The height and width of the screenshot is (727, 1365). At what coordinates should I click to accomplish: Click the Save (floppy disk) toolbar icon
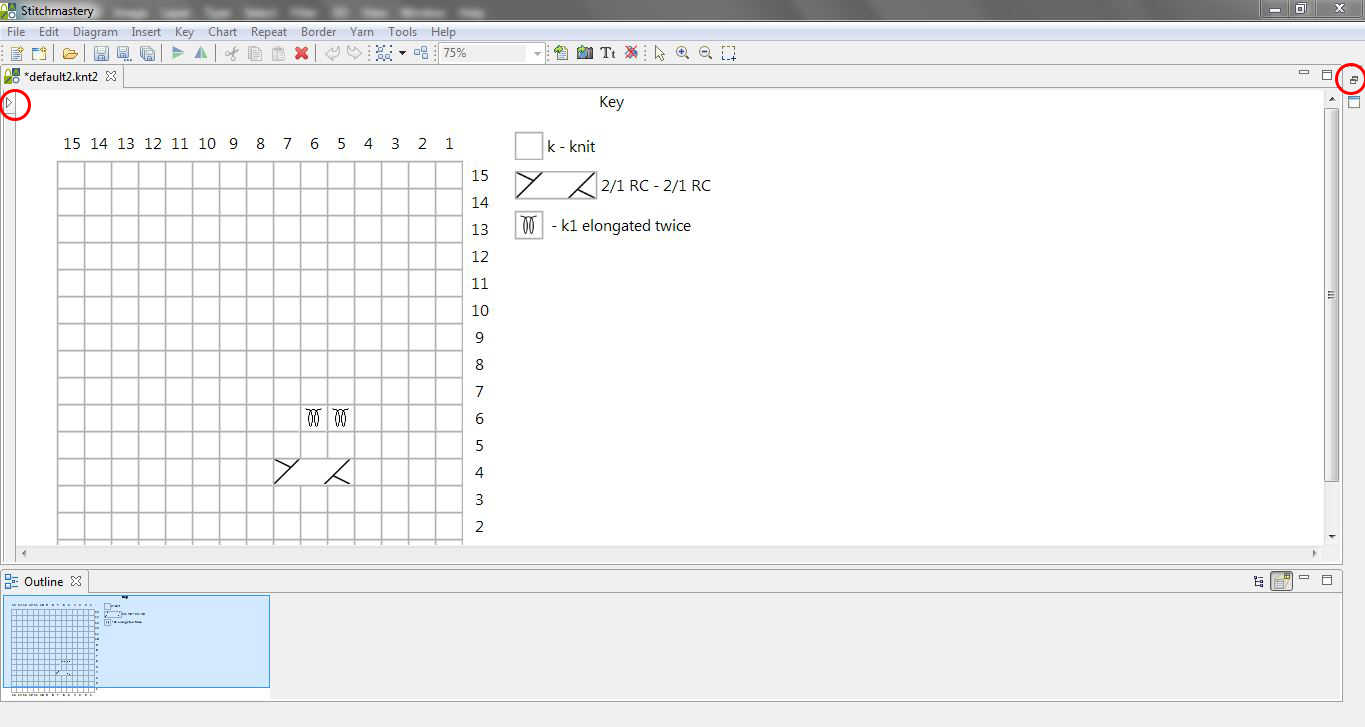coord(101,53)
